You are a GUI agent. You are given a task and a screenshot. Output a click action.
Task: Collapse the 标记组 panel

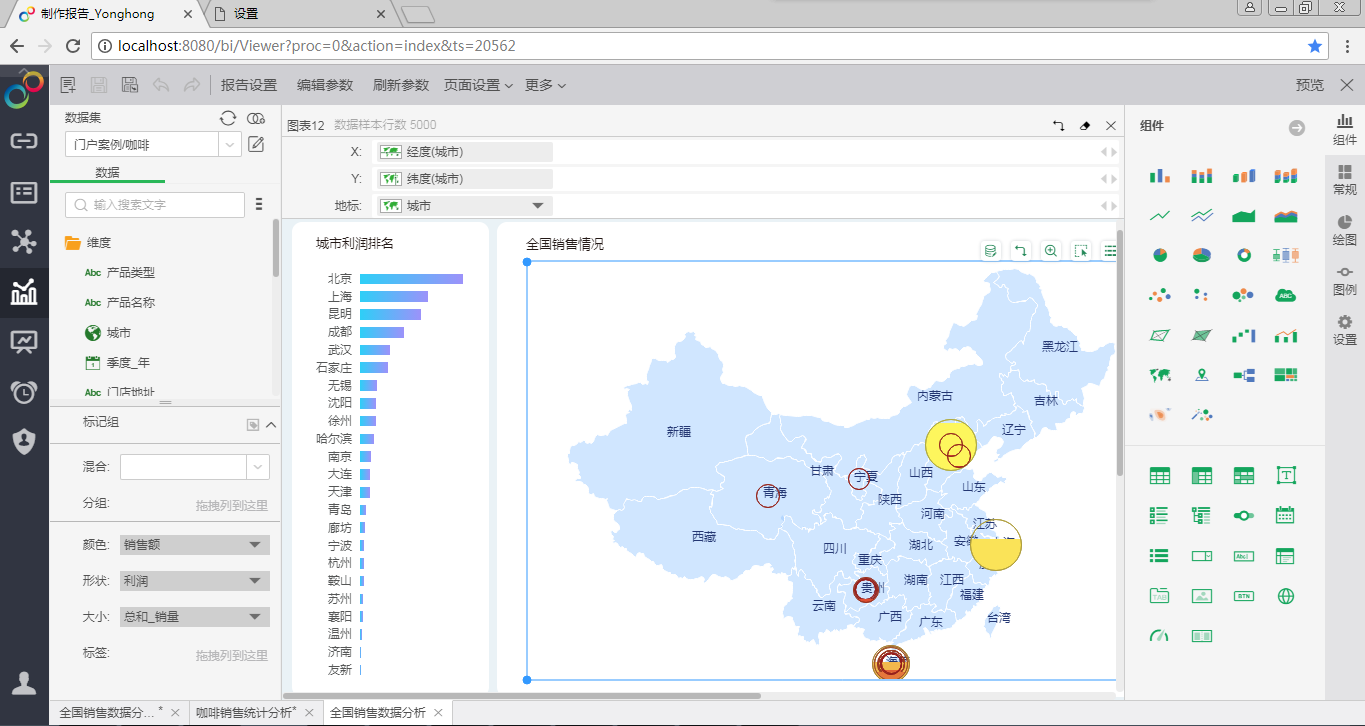271,424
